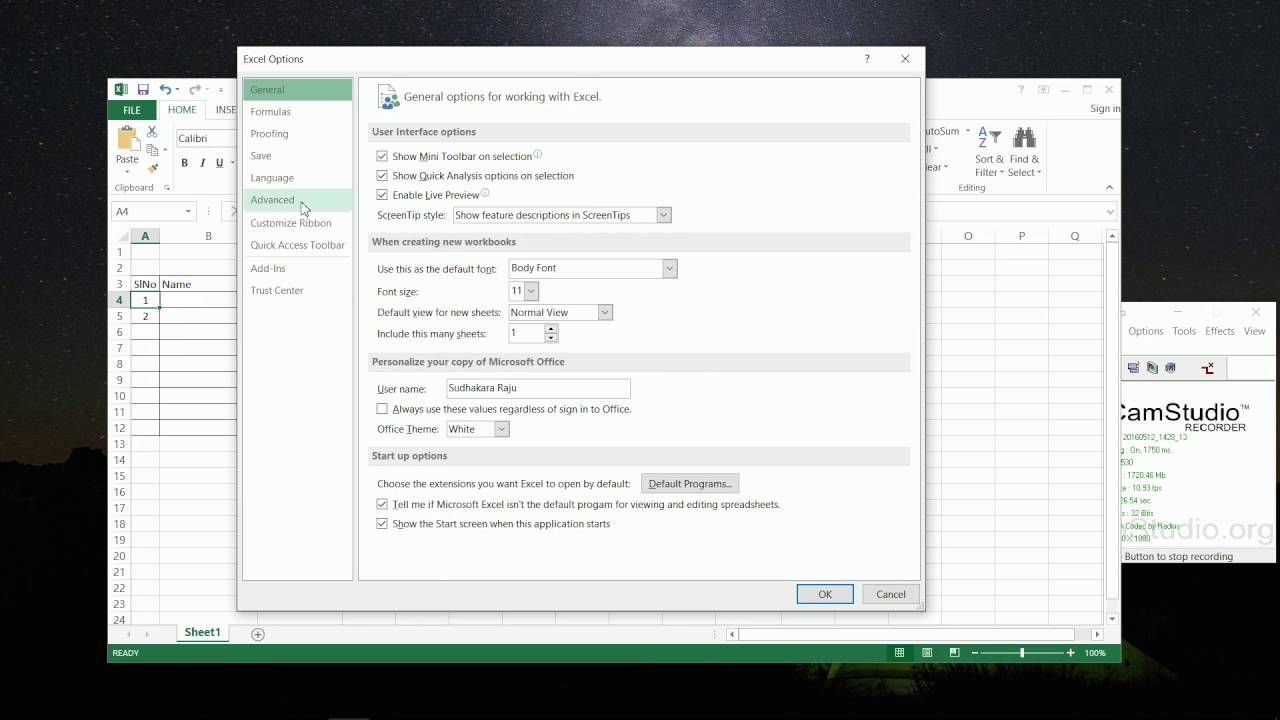Toggle Underline formatting in the ribbon

[220, 163]
